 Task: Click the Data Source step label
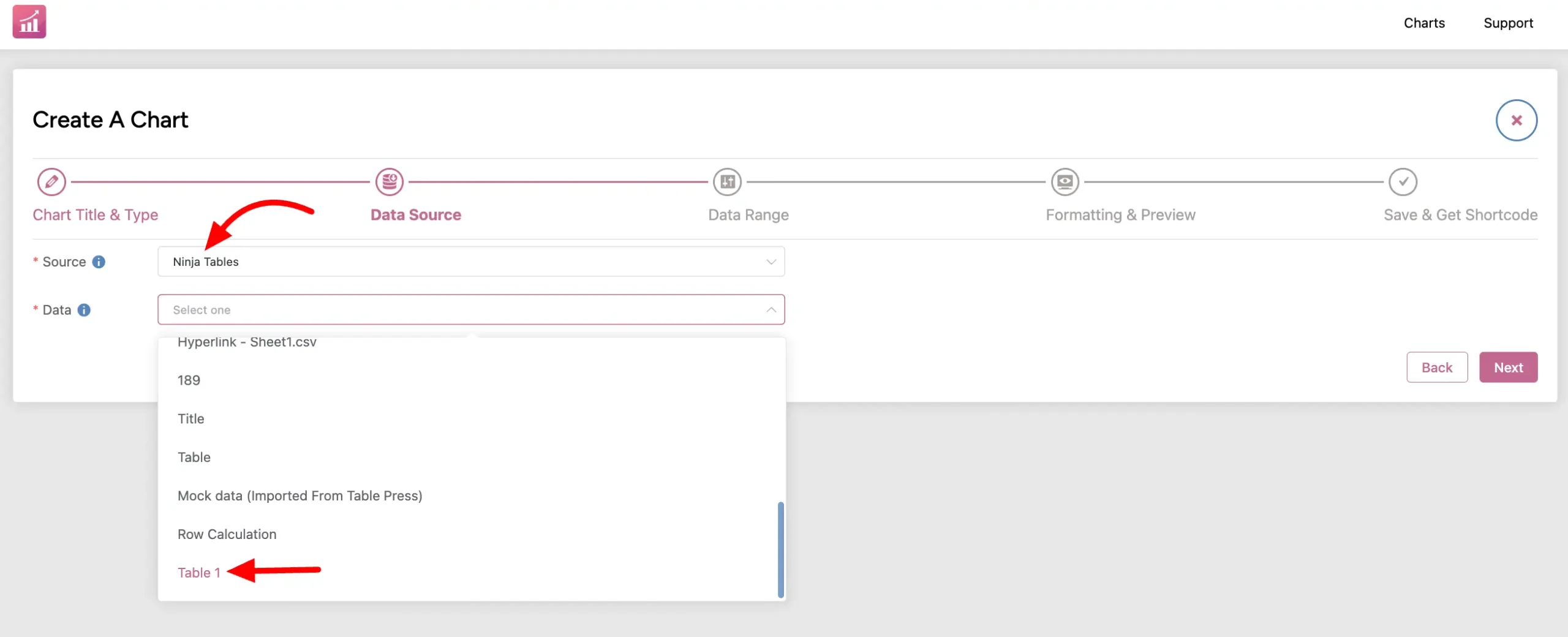tap(416, 215)
